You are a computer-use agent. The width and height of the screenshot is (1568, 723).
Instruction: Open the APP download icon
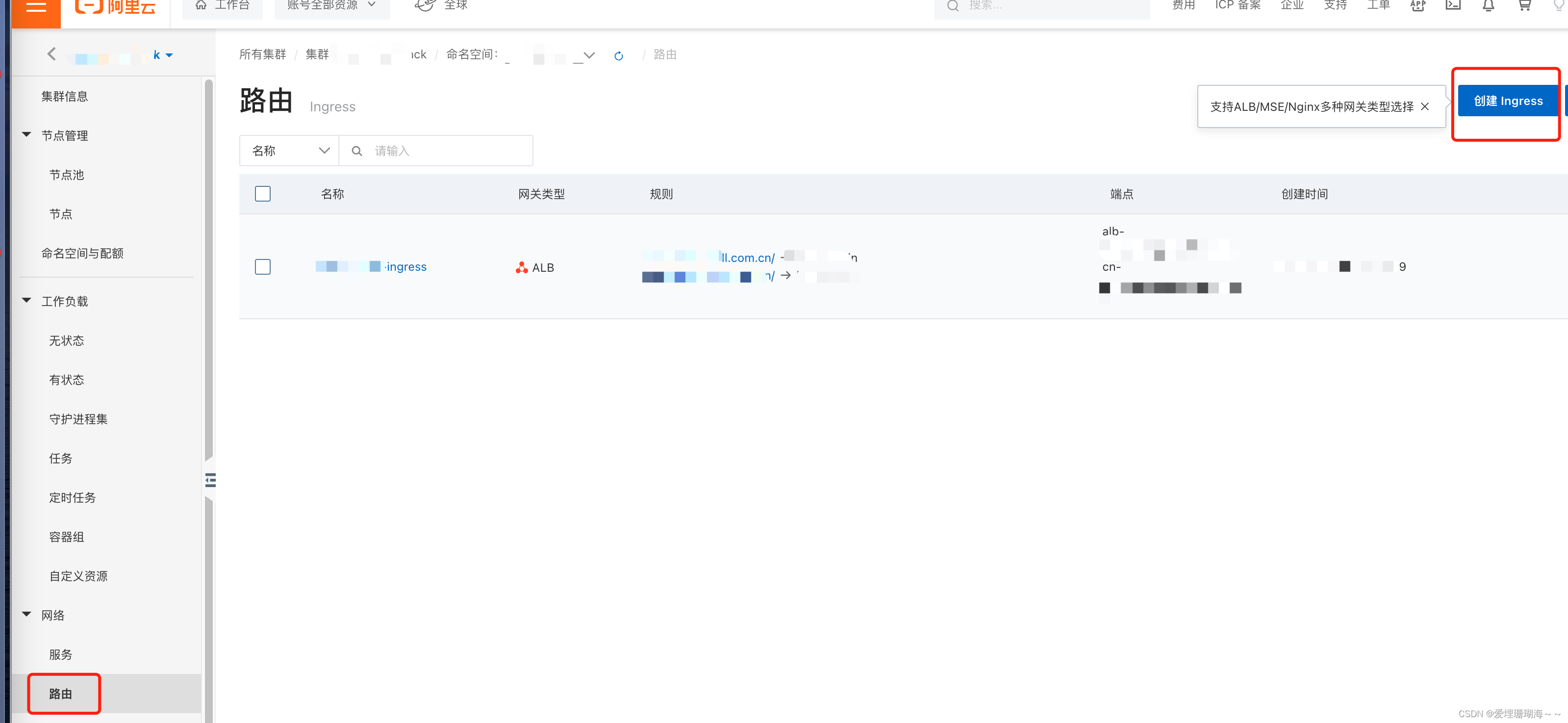pyautogui.click(x=1417, y=6)
